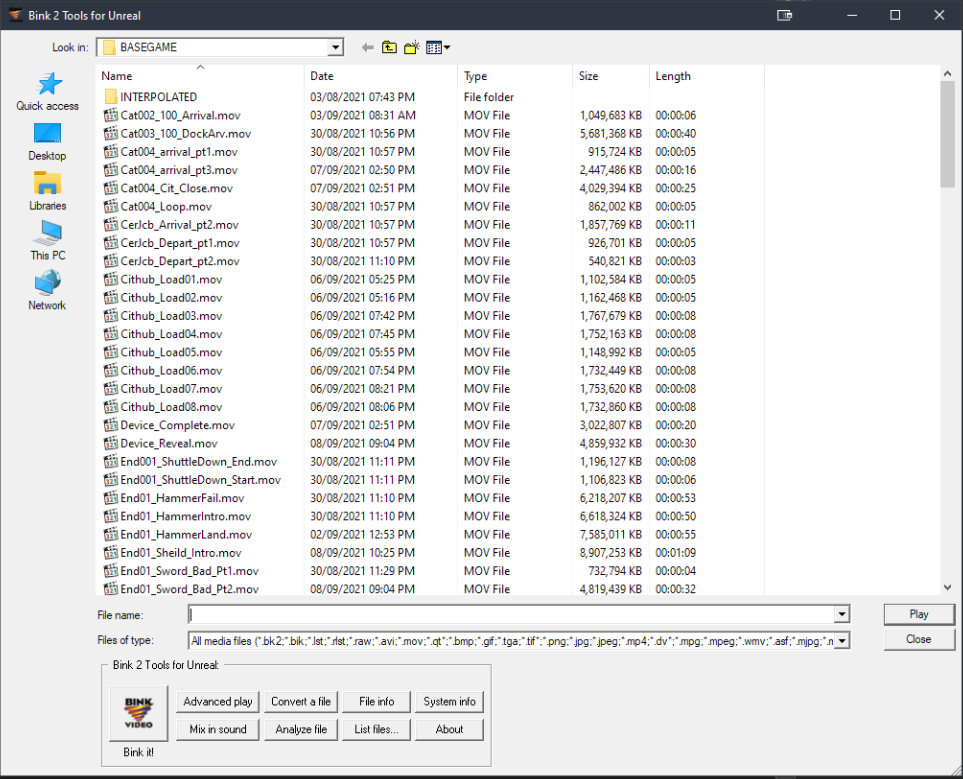The height and width of the screenshot is (779, 963).
Task: Click the Play button
Action: pos(919,614)
